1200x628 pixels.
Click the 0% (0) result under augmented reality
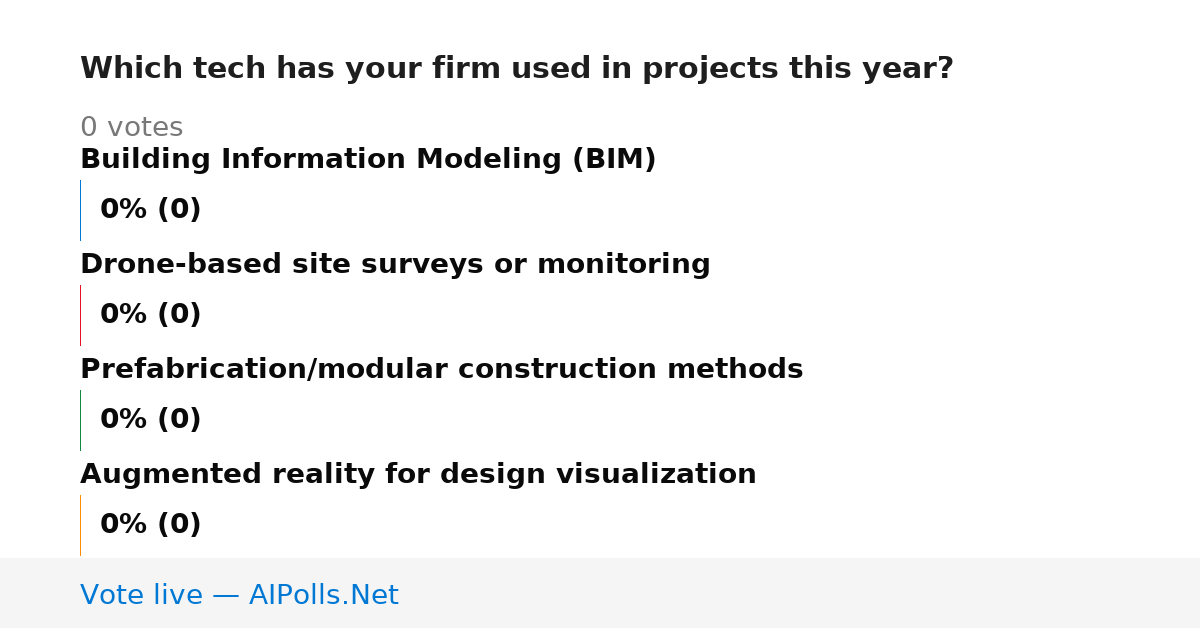pos(150,525)
